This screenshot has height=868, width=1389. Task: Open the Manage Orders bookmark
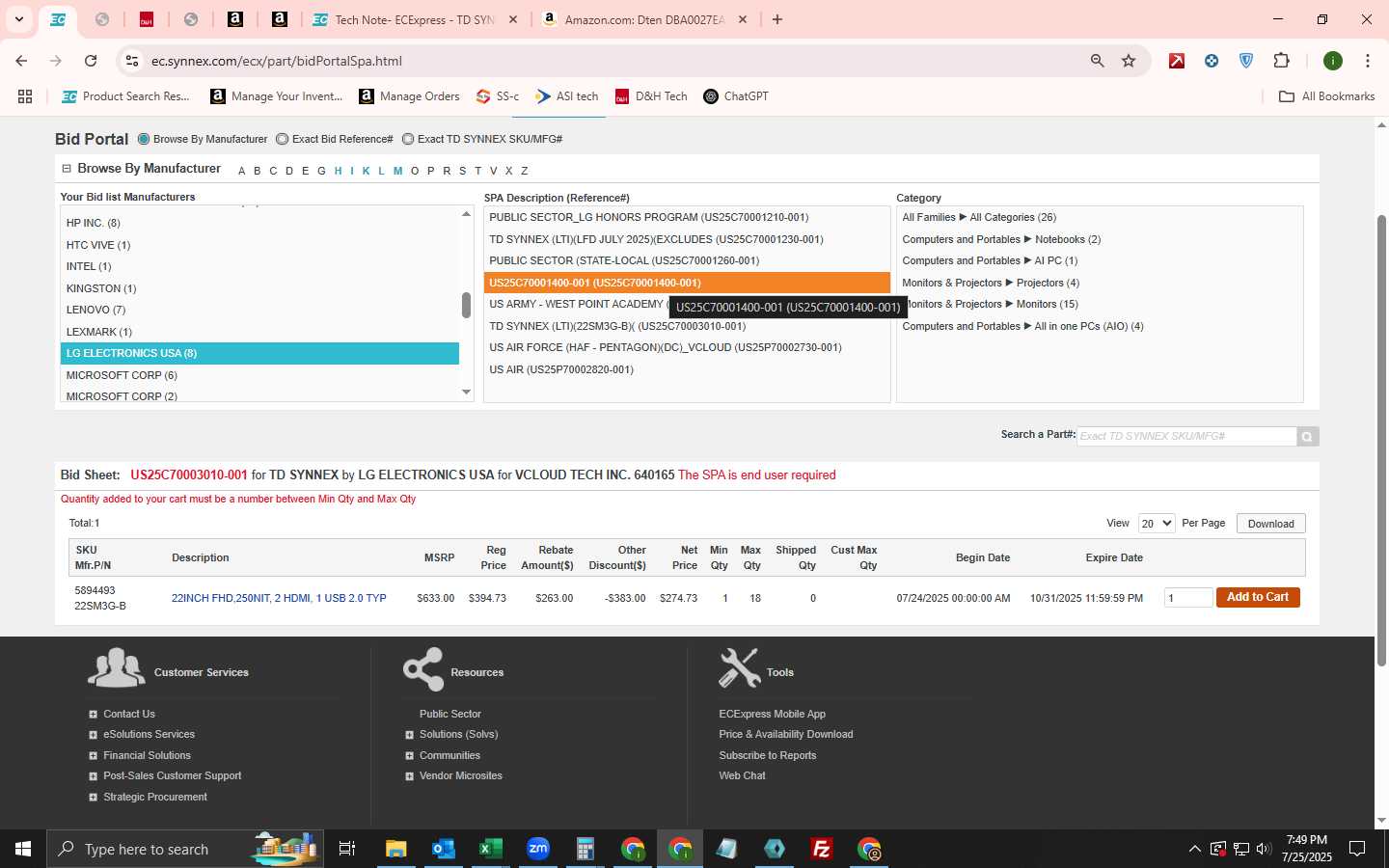pos(409,96)
